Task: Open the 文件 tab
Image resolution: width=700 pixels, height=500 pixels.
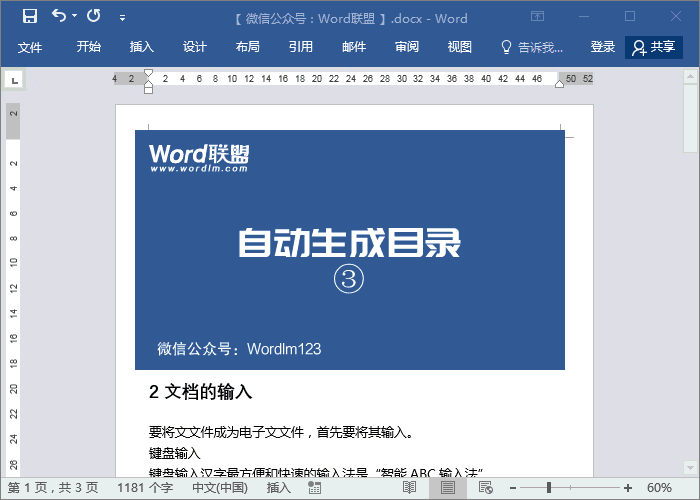Action: coord(30,47)
